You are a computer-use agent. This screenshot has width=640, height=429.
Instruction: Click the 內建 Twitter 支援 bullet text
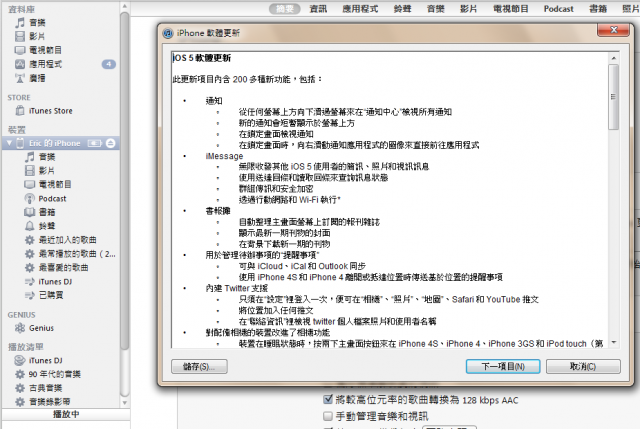(x=237, y=288)
